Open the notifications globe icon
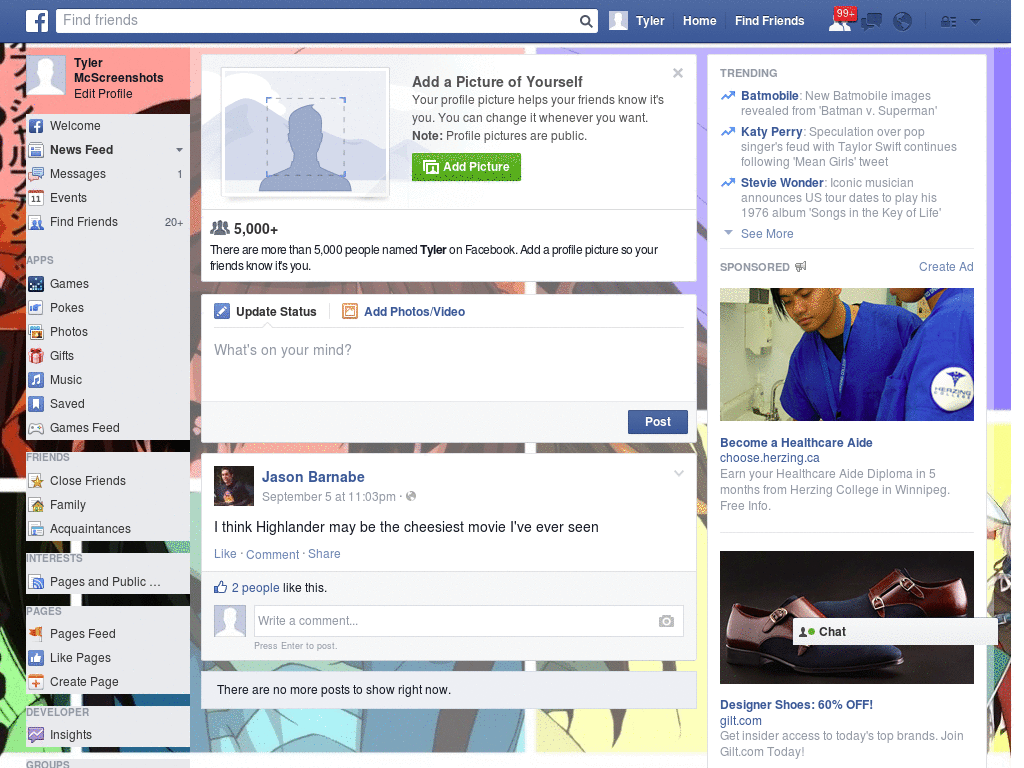 pos(903,22)
